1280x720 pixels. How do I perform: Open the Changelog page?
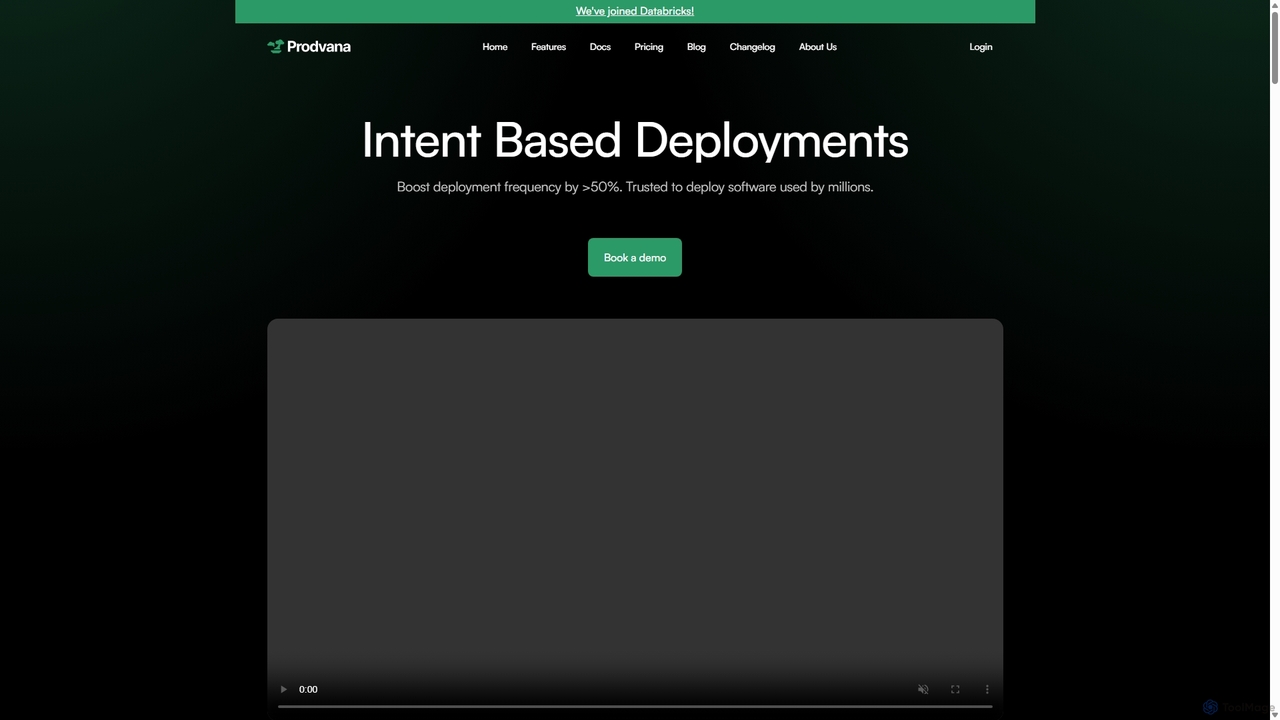click(x=752, y=47)
